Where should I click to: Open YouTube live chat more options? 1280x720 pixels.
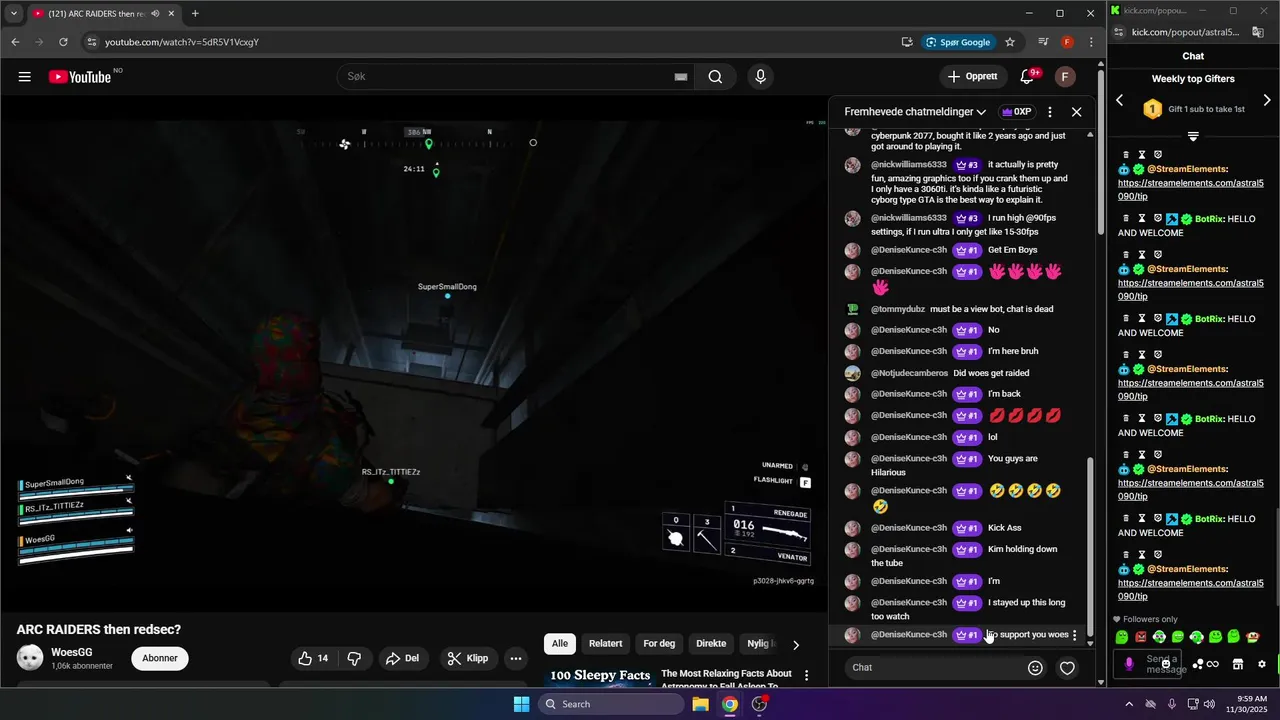1050,112
